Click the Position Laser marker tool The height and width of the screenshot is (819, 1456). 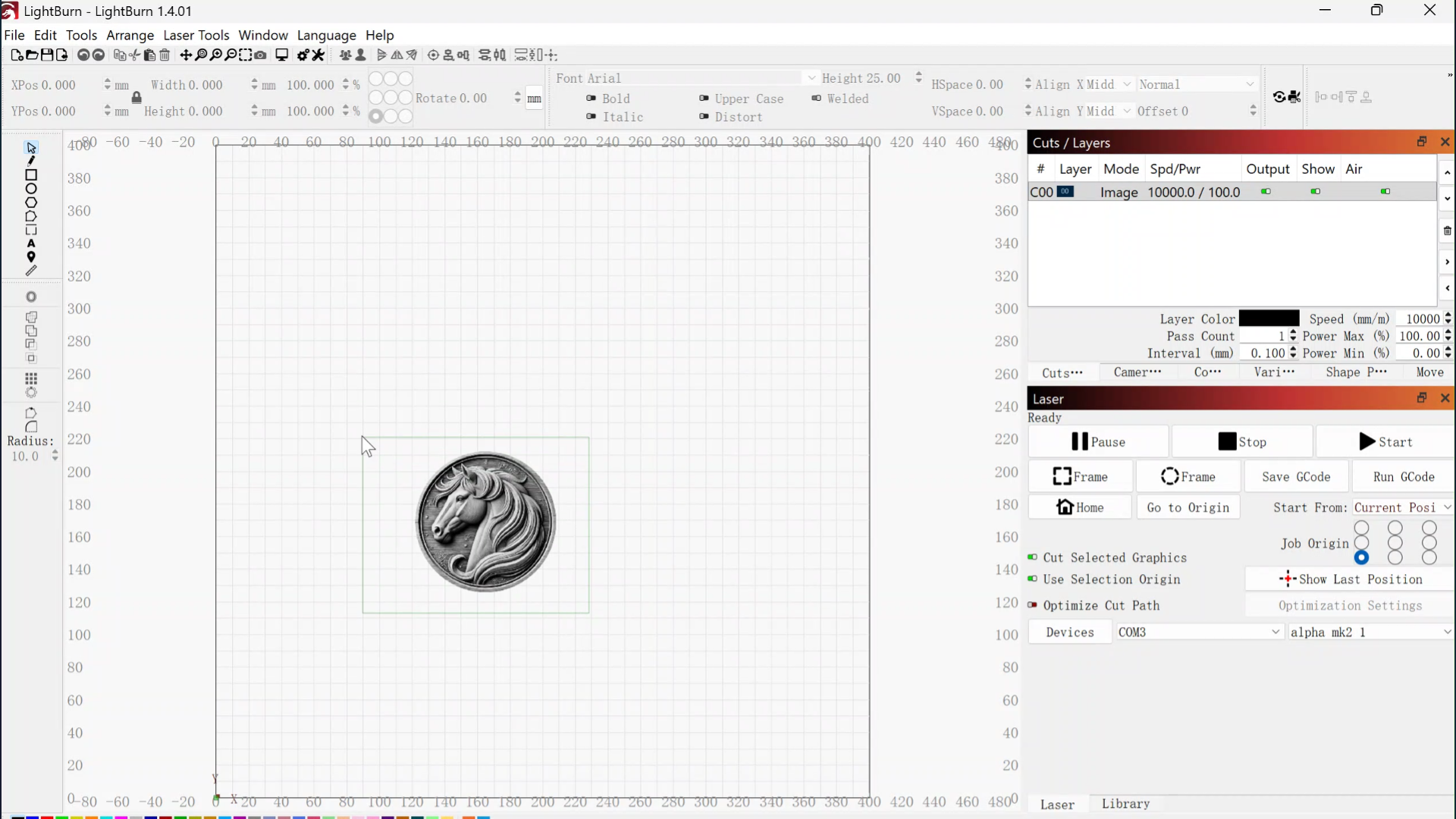point(31,257)
